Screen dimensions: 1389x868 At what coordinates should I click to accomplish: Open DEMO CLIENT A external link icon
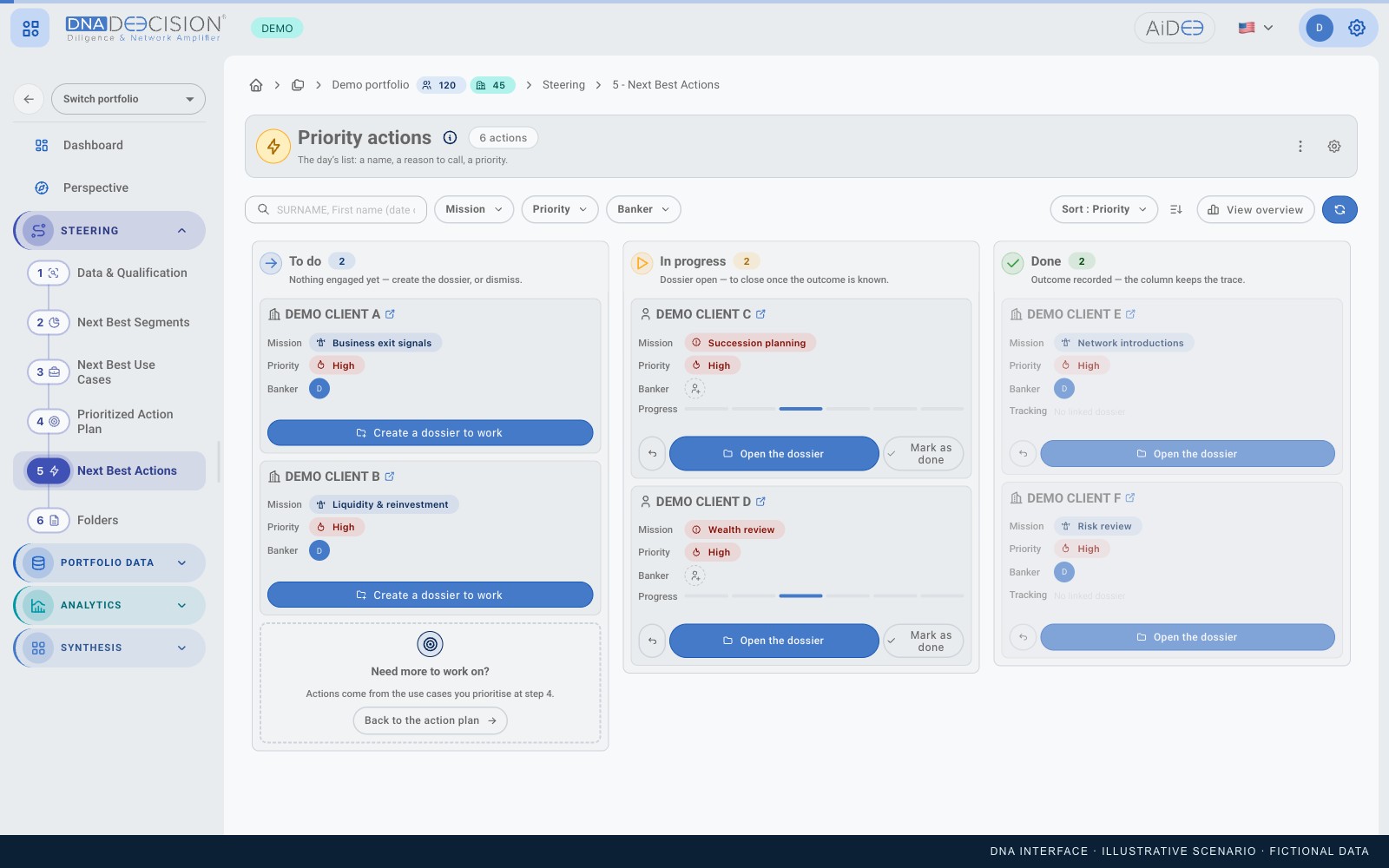click(390, 314)
